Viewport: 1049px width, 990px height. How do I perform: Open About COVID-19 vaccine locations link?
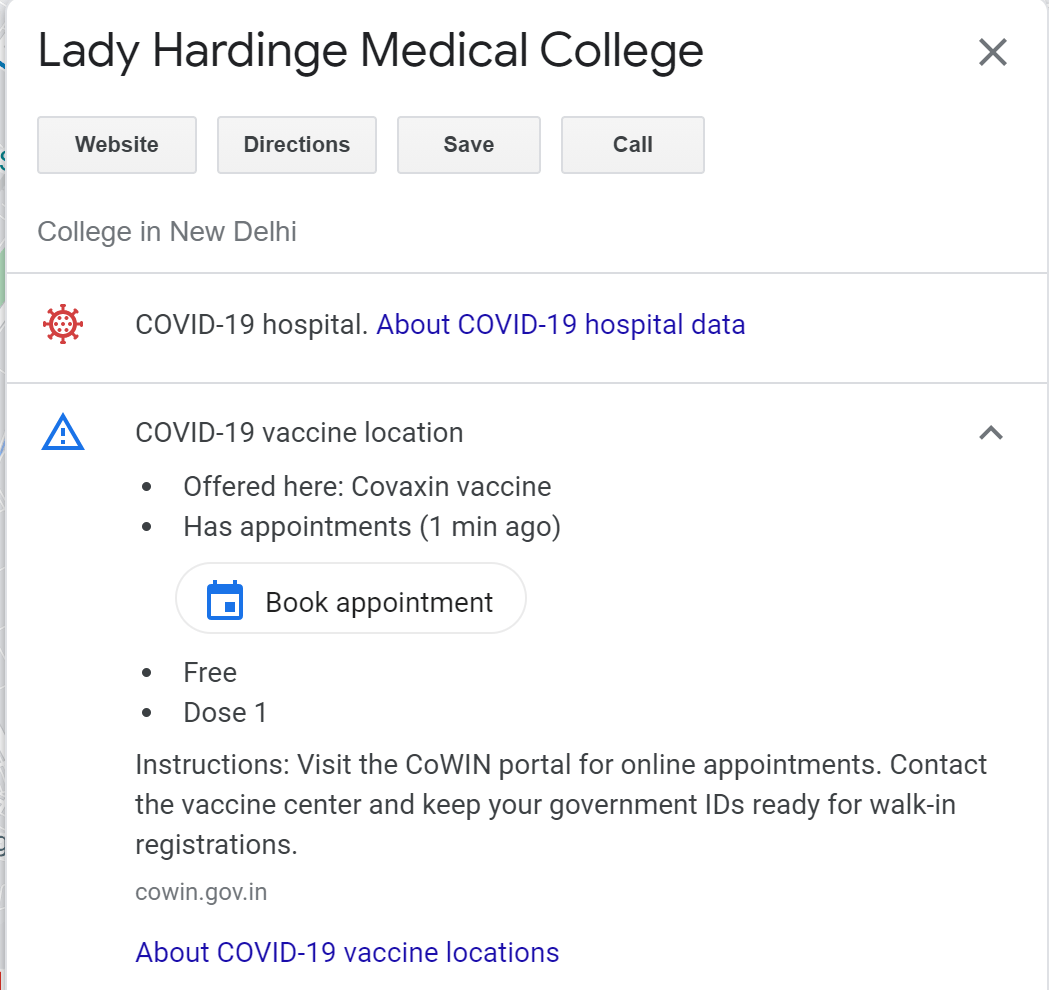(x=347, y=953)
